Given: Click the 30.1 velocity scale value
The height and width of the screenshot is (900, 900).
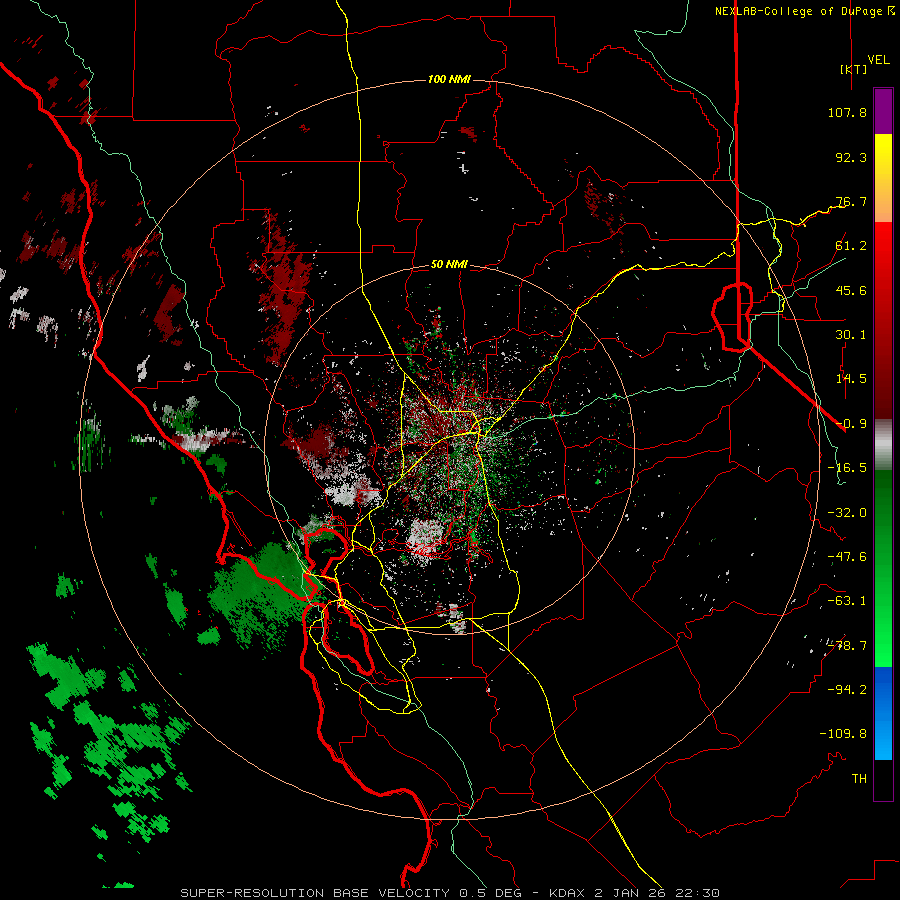Looking at the screenshot, I should point(851,335).
